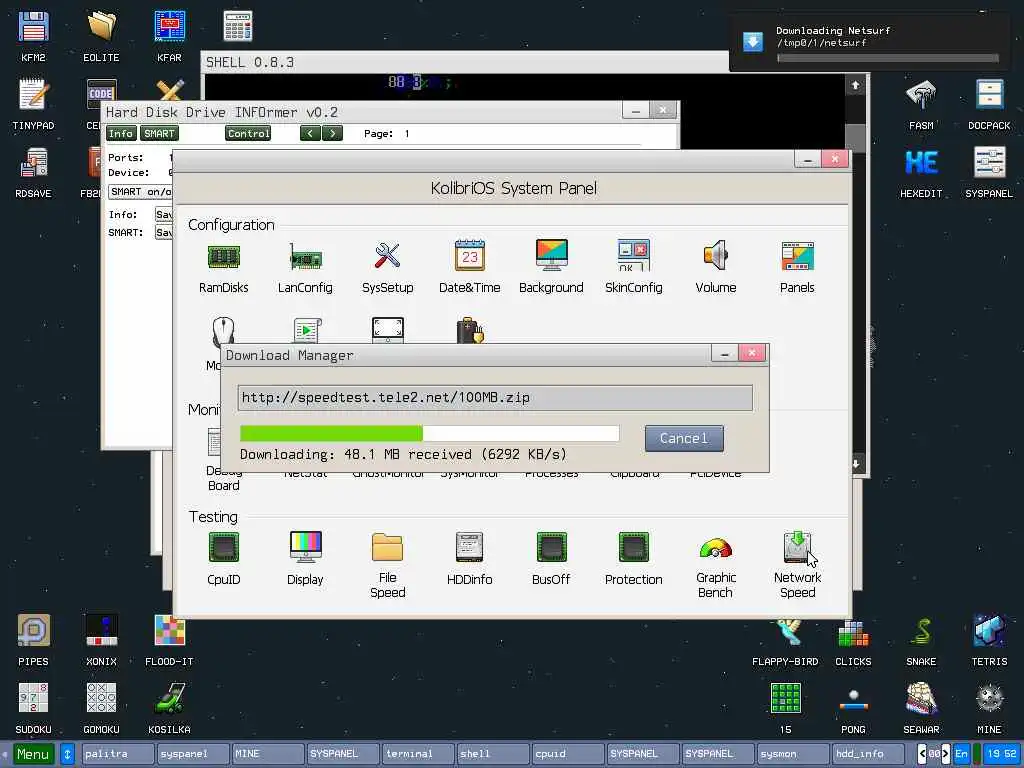Switch to terminal taskbar item

pos(419,754)
